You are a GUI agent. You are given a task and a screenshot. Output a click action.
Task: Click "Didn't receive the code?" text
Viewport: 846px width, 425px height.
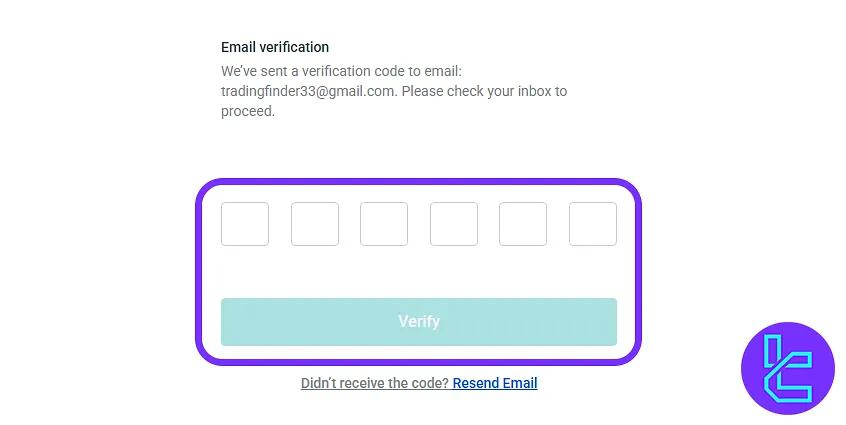coord(375,383)
